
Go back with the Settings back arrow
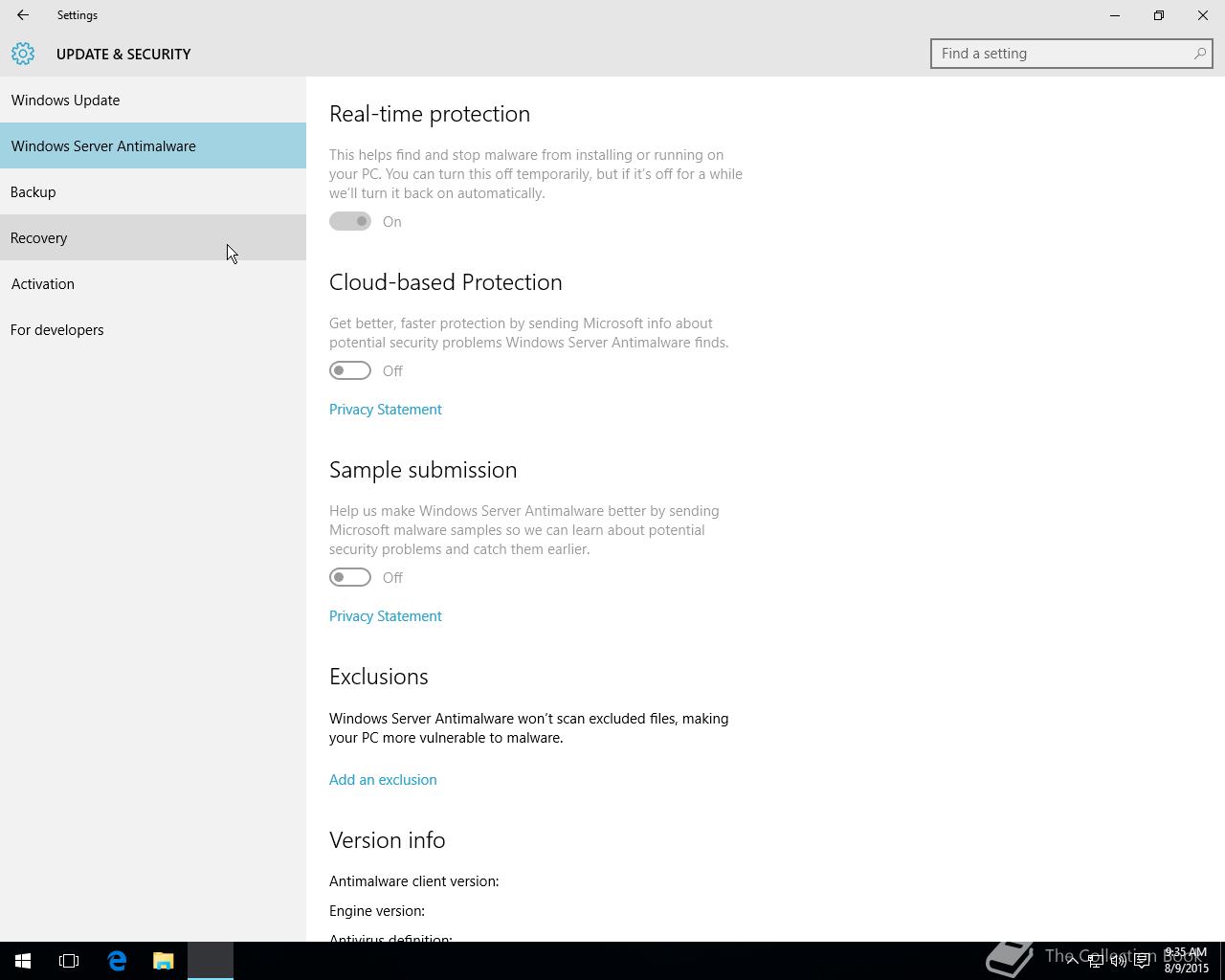22,15
